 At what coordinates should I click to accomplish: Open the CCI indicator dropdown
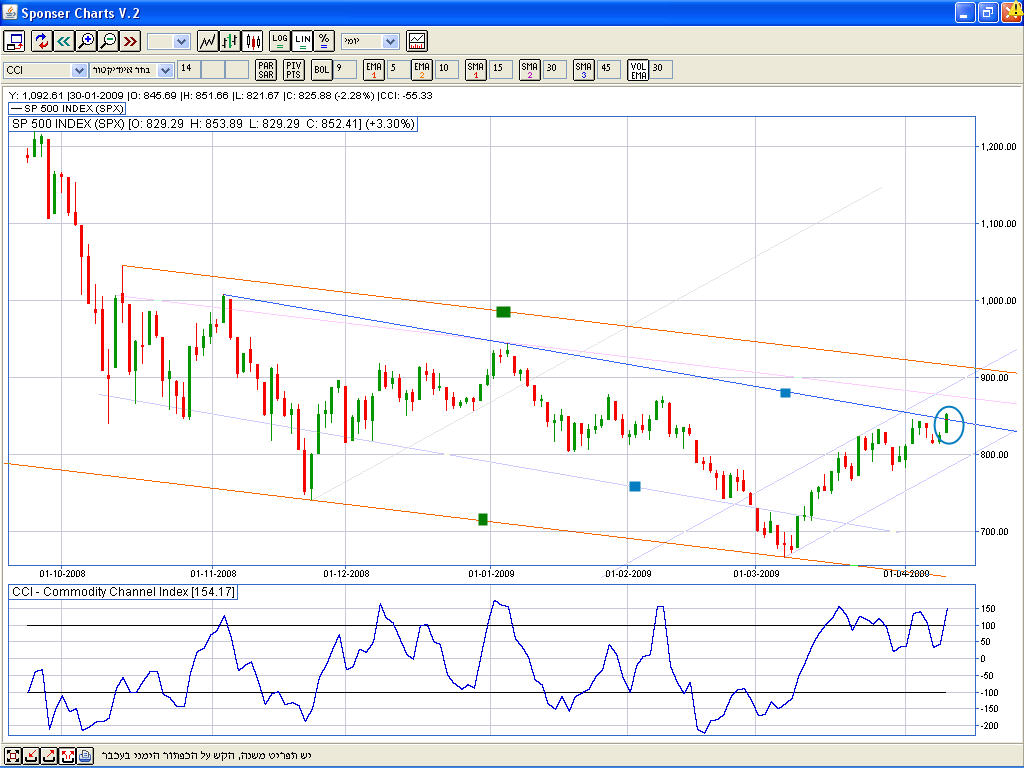click(x=79, y=70)
